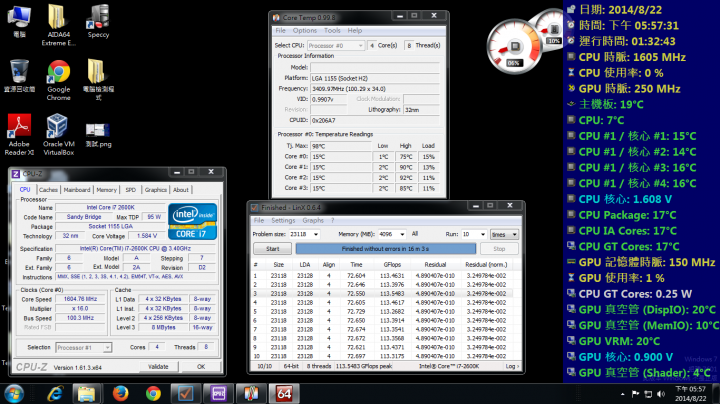The width and height of the screenshot is (720, 404).
Task: Switch to Core Temp taskbar button
Action: (251, 394)
